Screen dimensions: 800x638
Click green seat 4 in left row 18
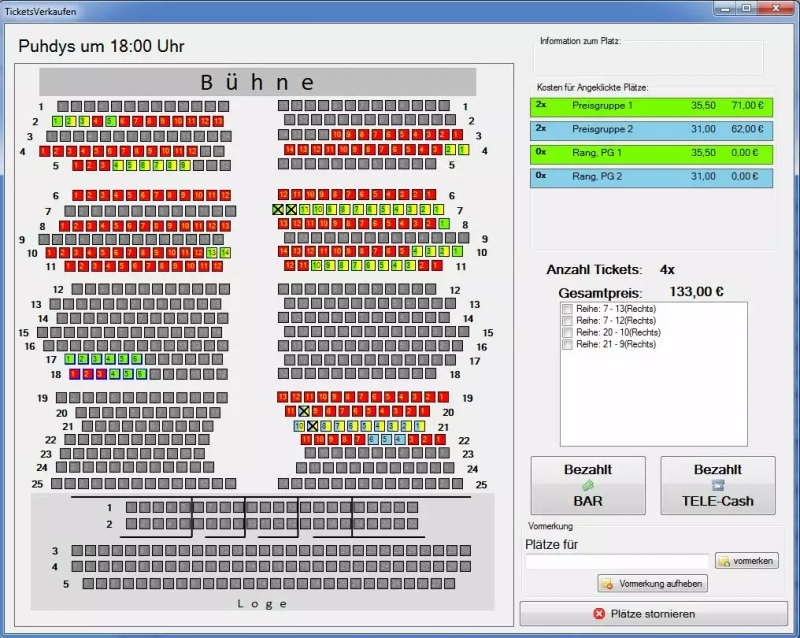pos(114,374)
